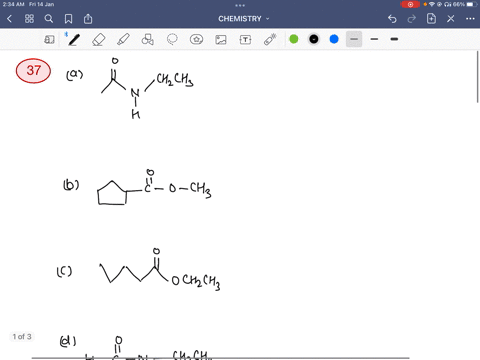Choose the thickest stroke width
The height and width of the screenshot is (360, 480).
[394, 39]
